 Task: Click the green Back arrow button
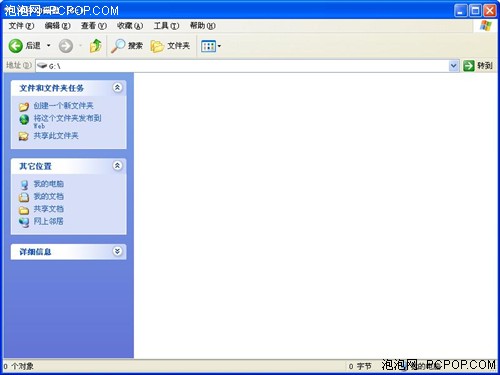(x=16, y=46)
